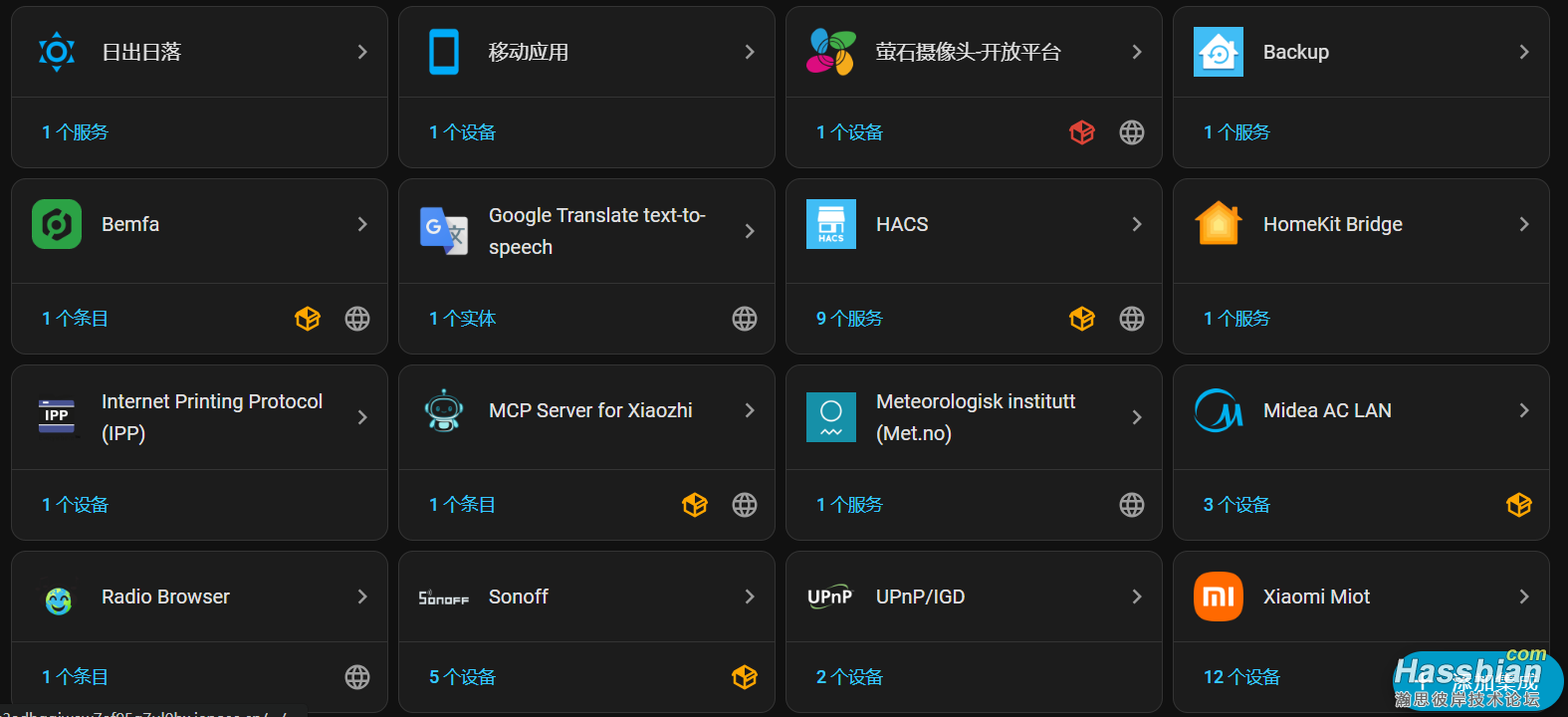This screenshot has width=1568, height=717.
Task: Click the orange box icon on Midea AC LAN card
Action: point(1519,505)
